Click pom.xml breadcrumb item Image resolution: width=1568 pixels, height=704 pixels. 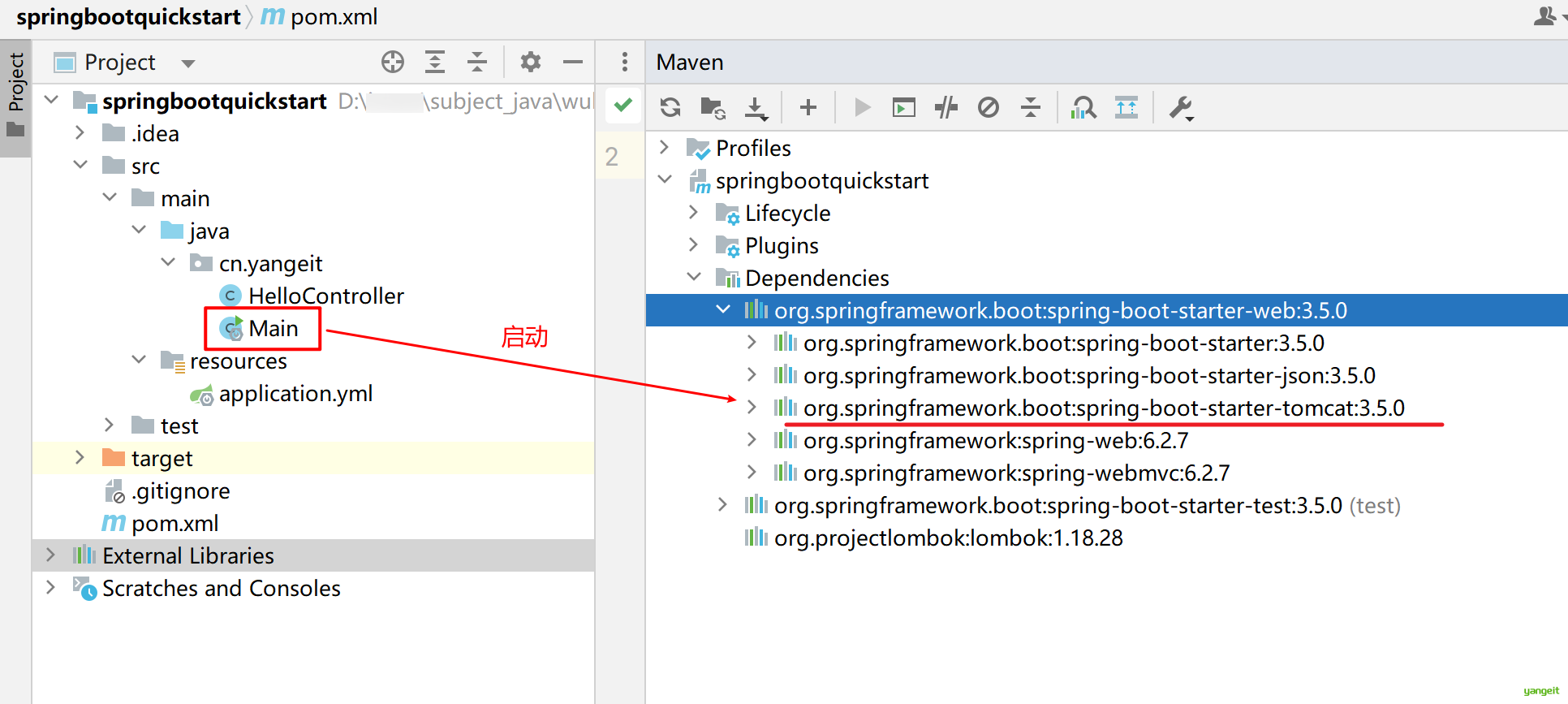pyautogui.click(x=319, y=17)
